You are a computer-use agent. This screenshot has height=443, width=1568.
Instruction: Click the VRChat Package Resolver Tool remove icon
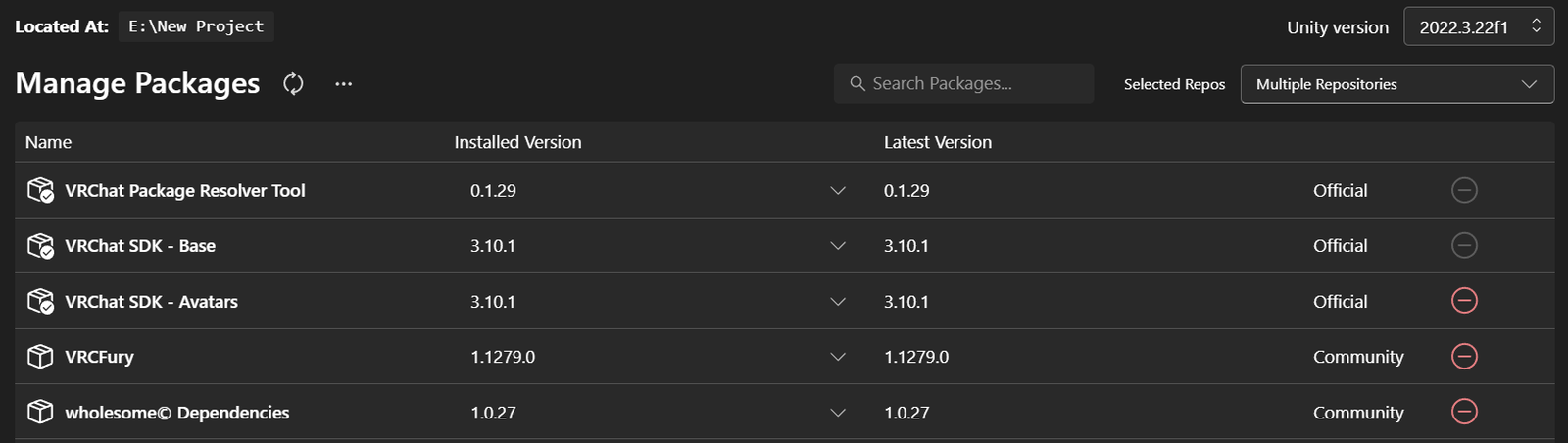pos(1464,190)
